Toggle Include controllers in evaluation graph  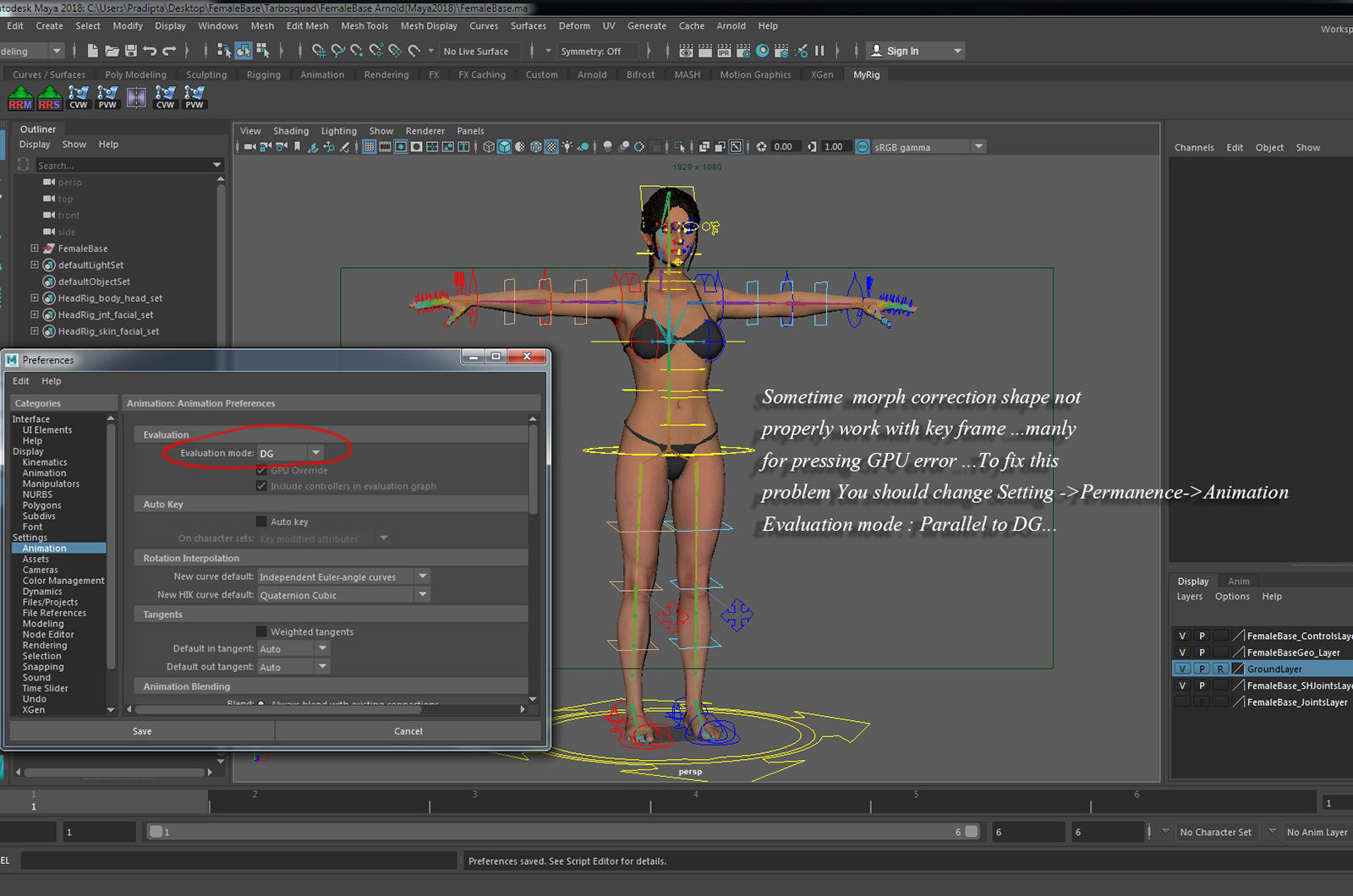[261, 486]
